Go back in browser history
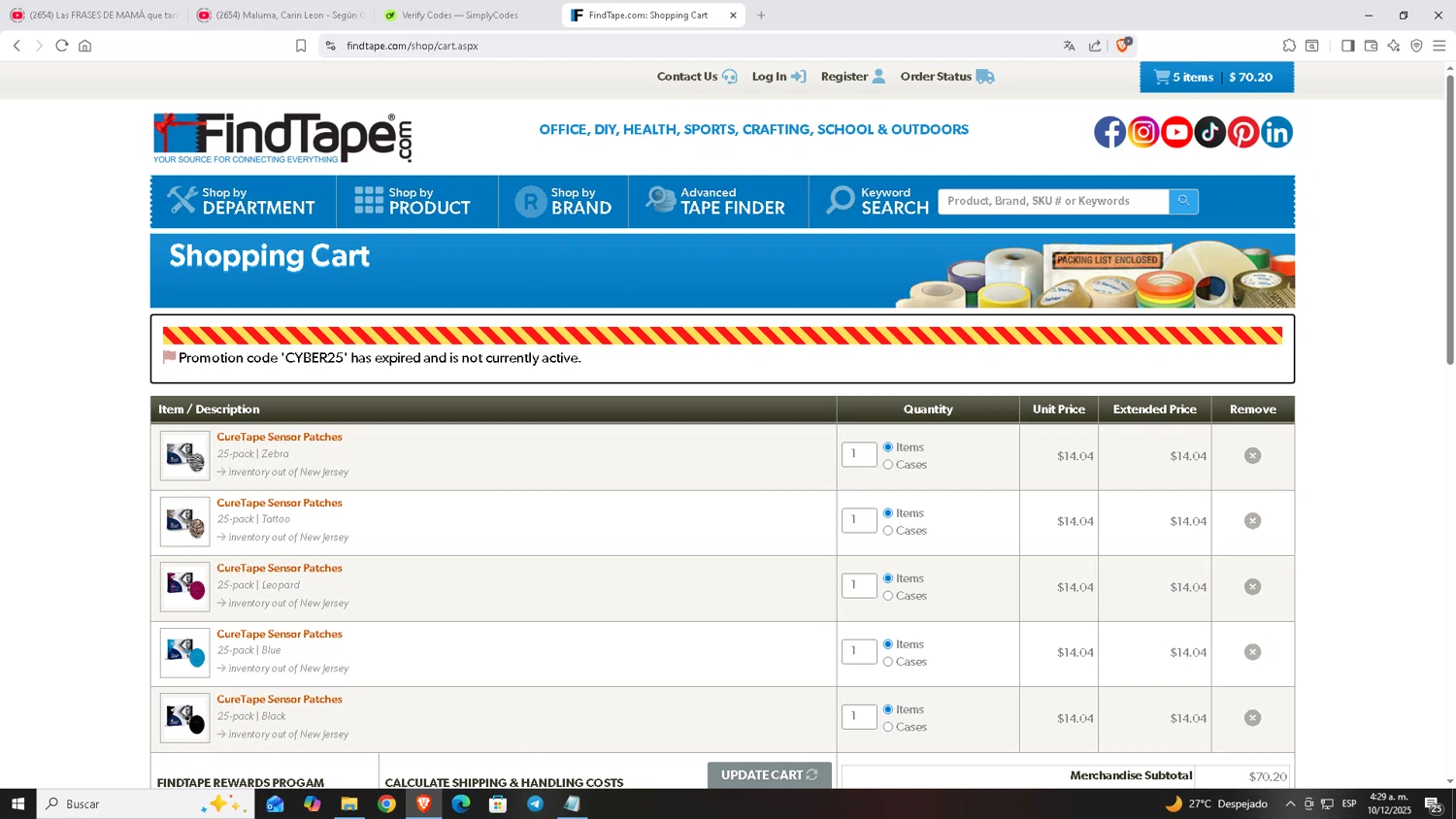This screenshot has height=819, width=1456. [x=17, y=46]
